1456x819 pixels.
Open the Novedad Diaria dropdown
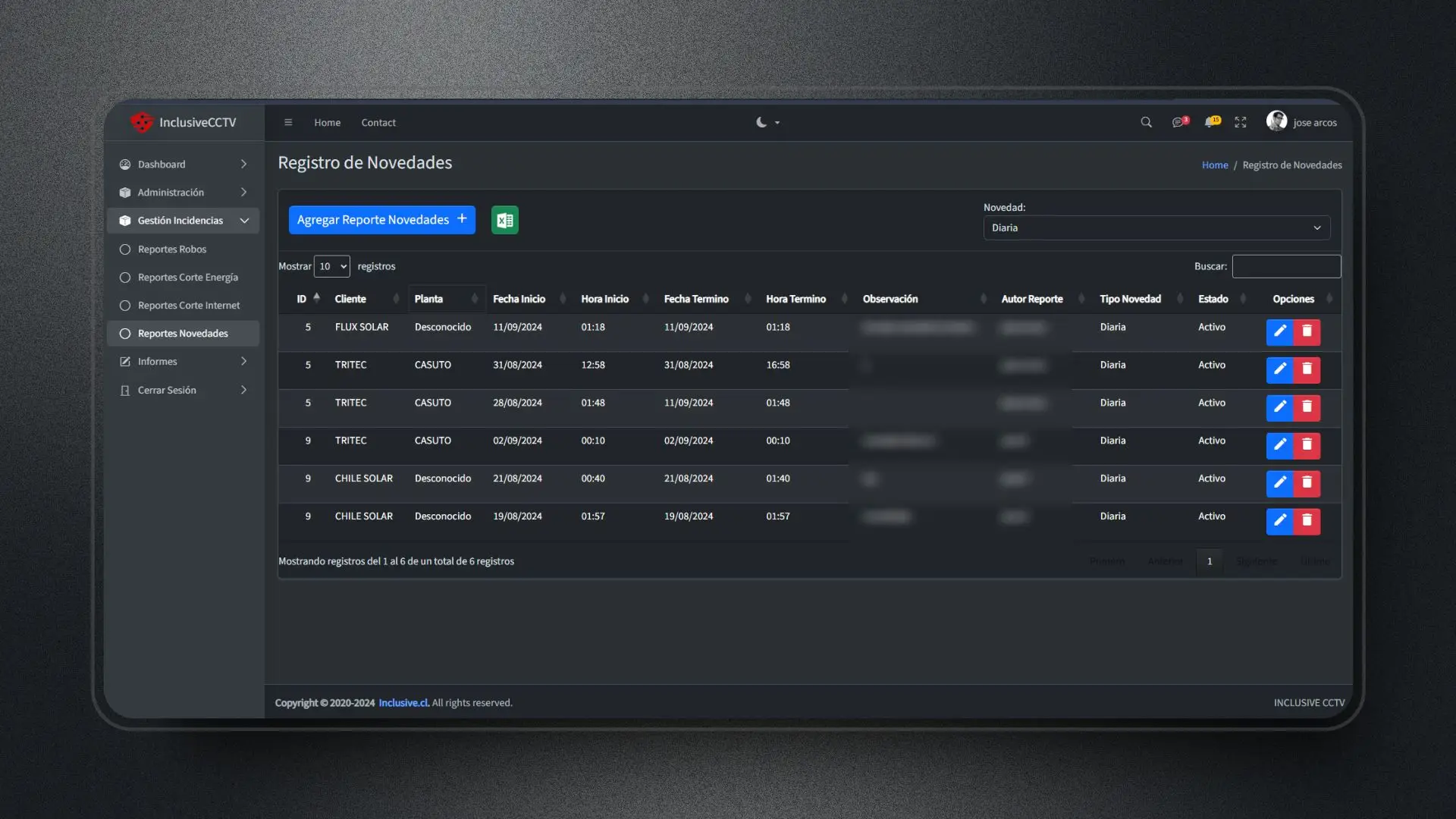[1156, 227]
